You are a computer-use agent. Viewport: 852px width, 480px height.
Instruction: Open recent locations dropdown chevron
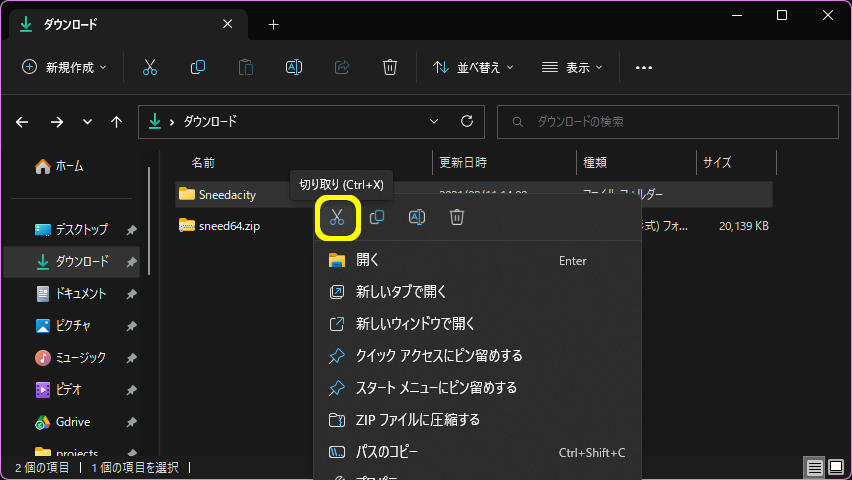click(87, 122)
